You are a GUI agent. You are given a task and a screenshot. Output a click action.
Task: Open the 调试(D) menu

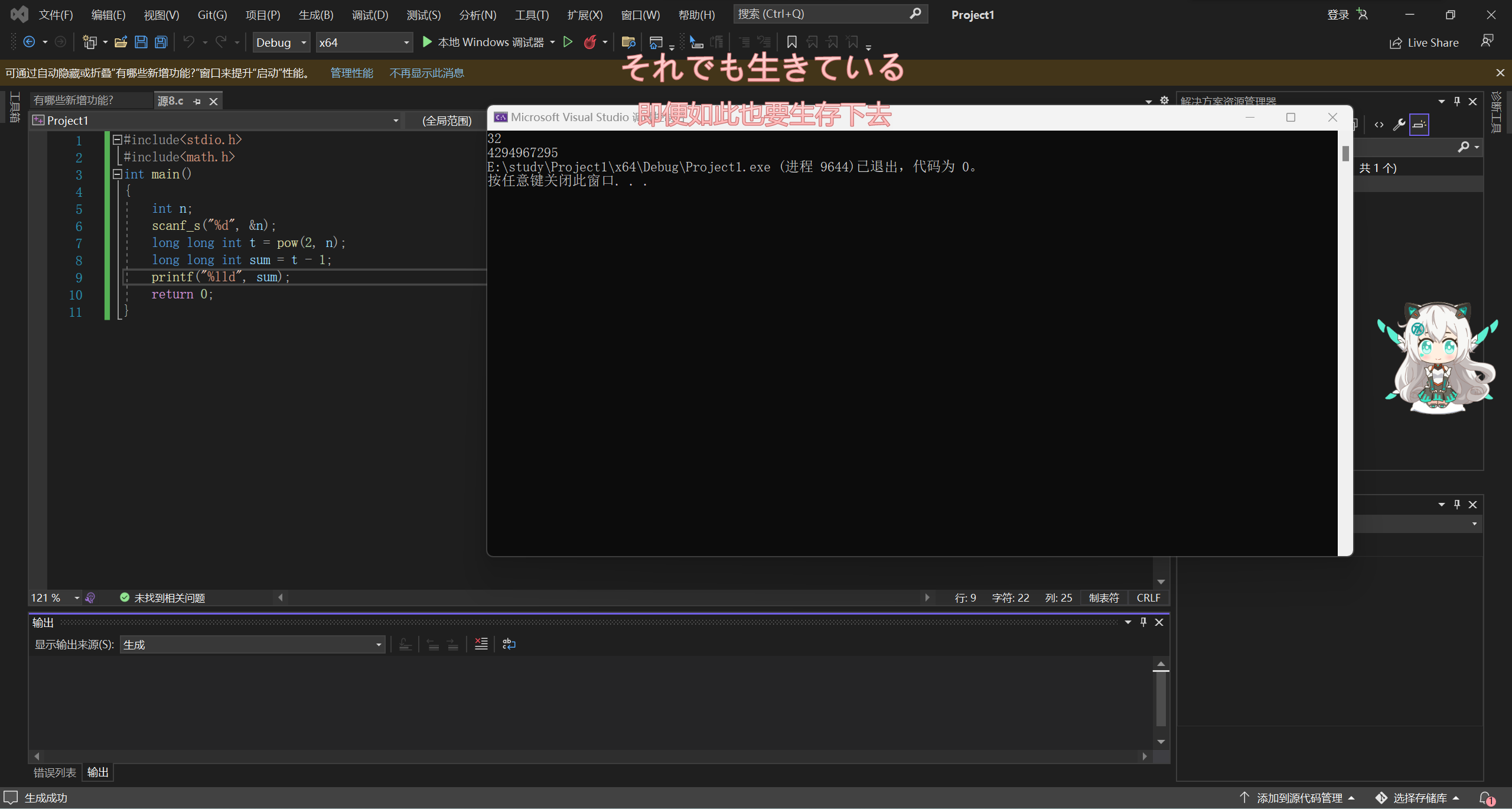pos(370,15)
